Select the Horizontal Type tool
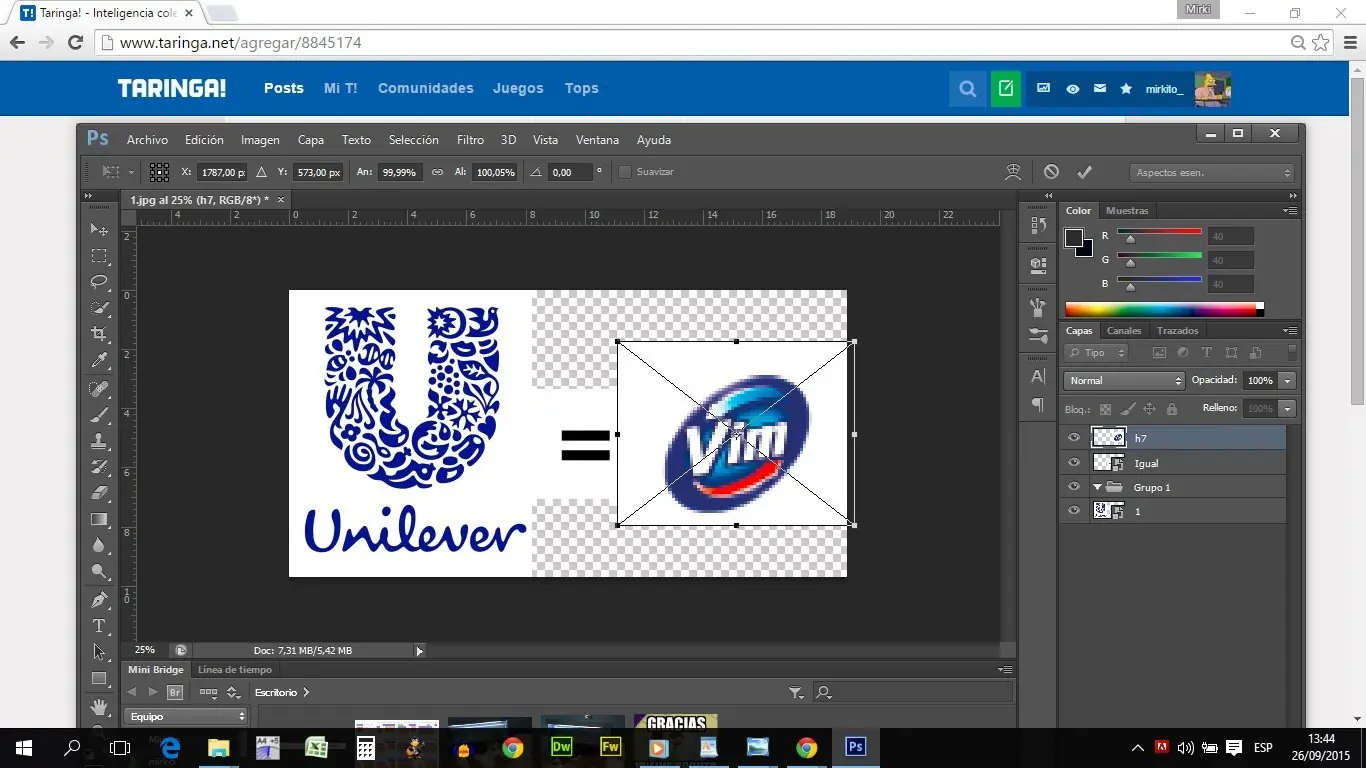Viewport: 1366px width, 768px height. tap(99, 626)
